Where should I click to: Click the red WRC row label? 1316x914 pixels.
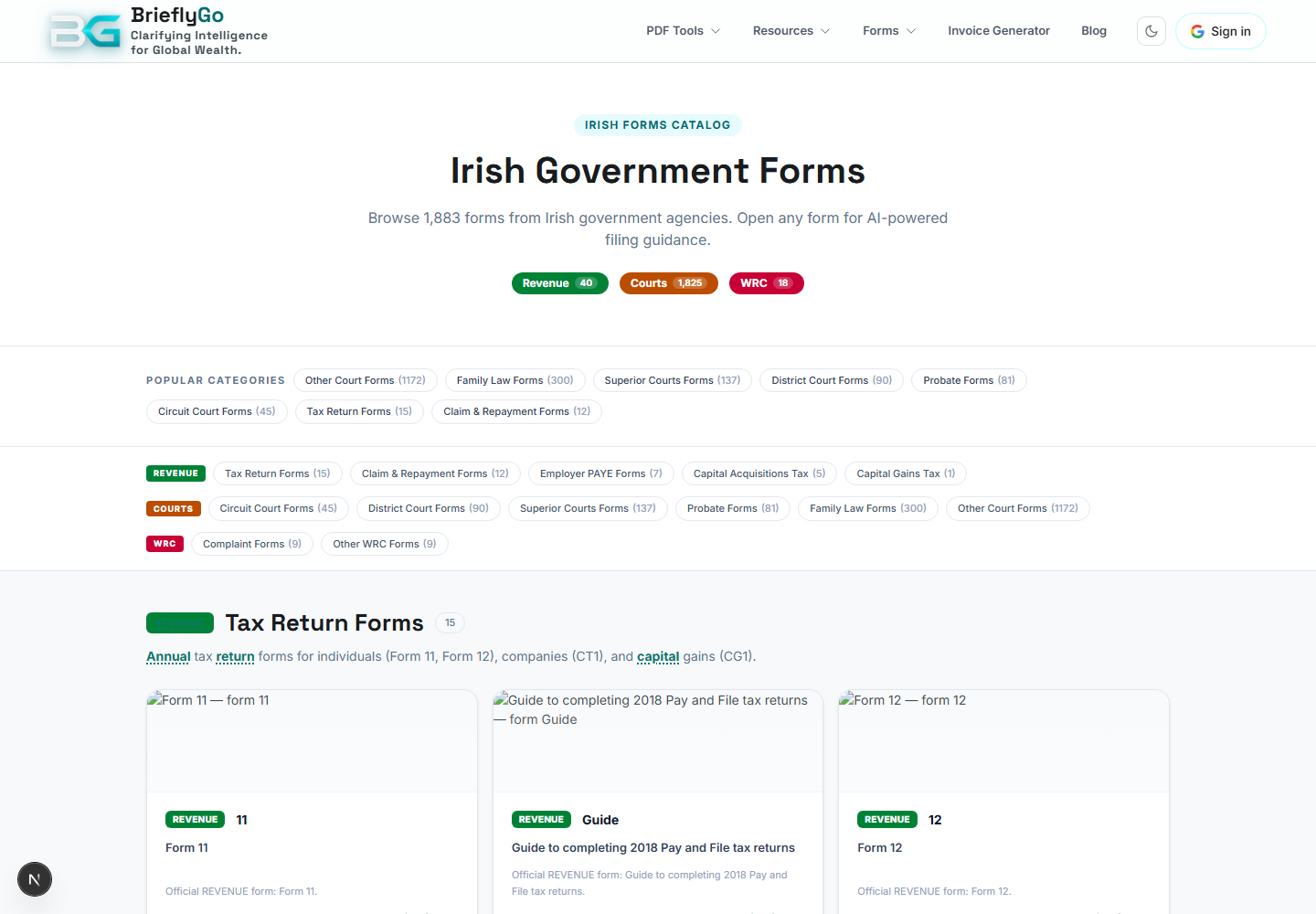coord(164,544)
